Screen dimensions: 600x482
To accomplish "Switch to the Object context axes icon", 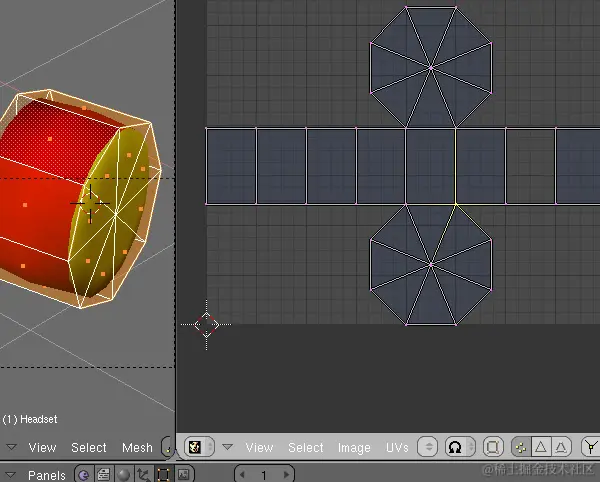I will (x=143, y=475).
